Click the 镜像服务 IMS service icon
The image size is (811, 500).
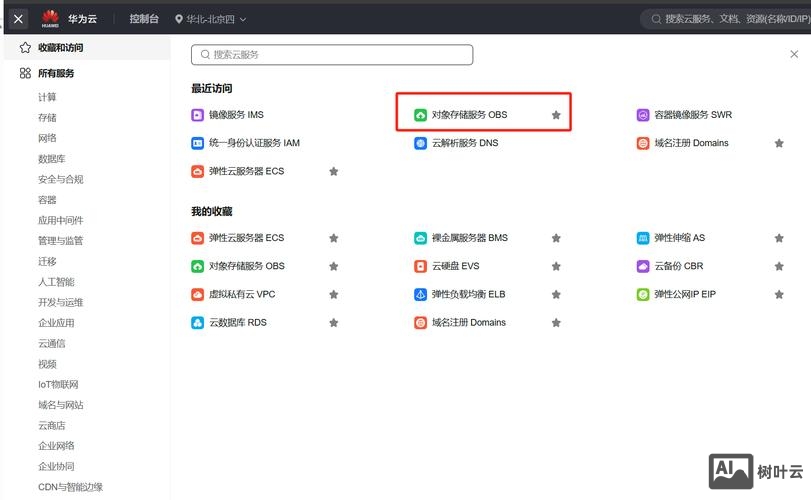click(x=198, y=115)
